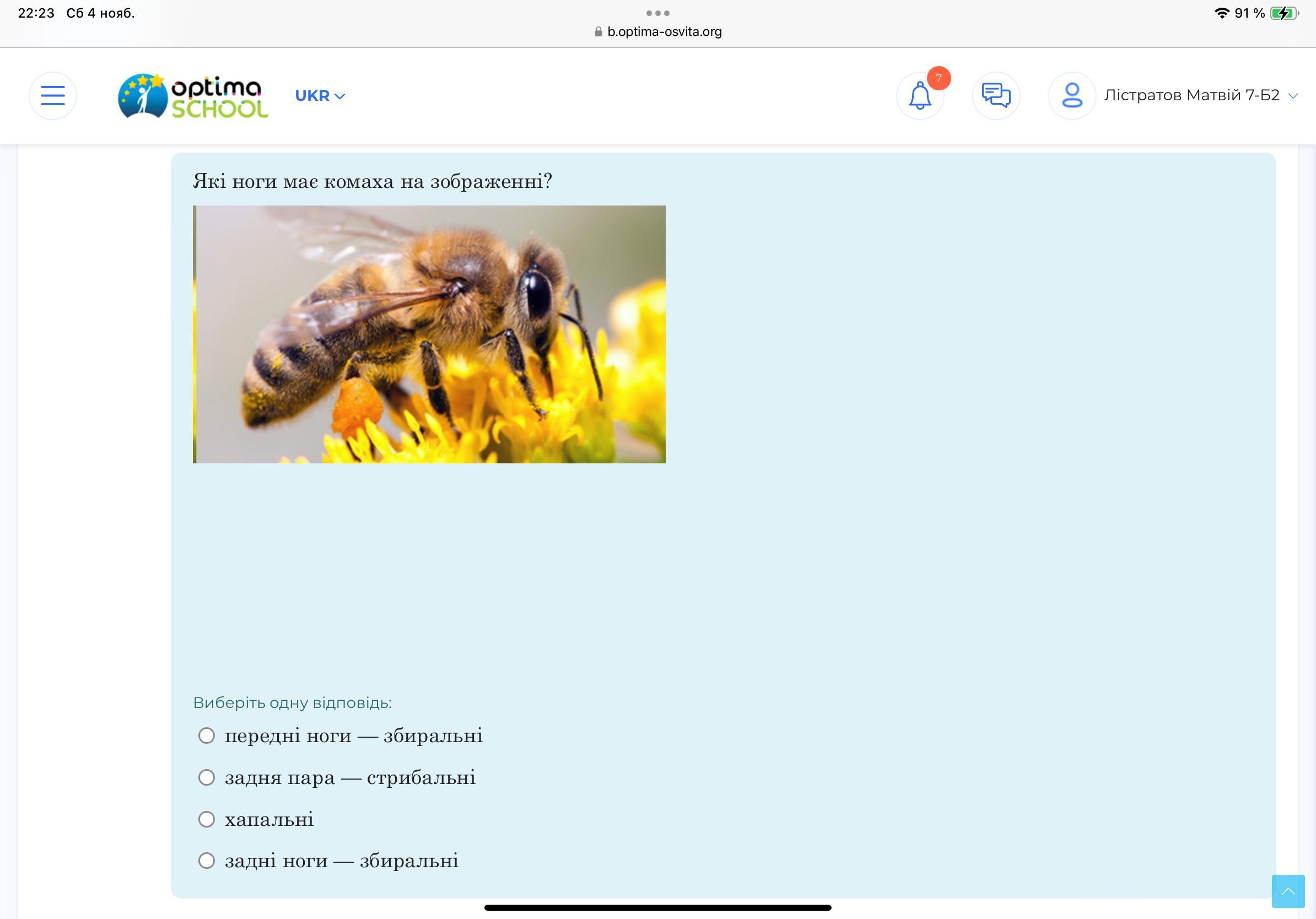Click the Optima School logo
This screenshot has width=1316, height=919.
click(x=193, y=96)
